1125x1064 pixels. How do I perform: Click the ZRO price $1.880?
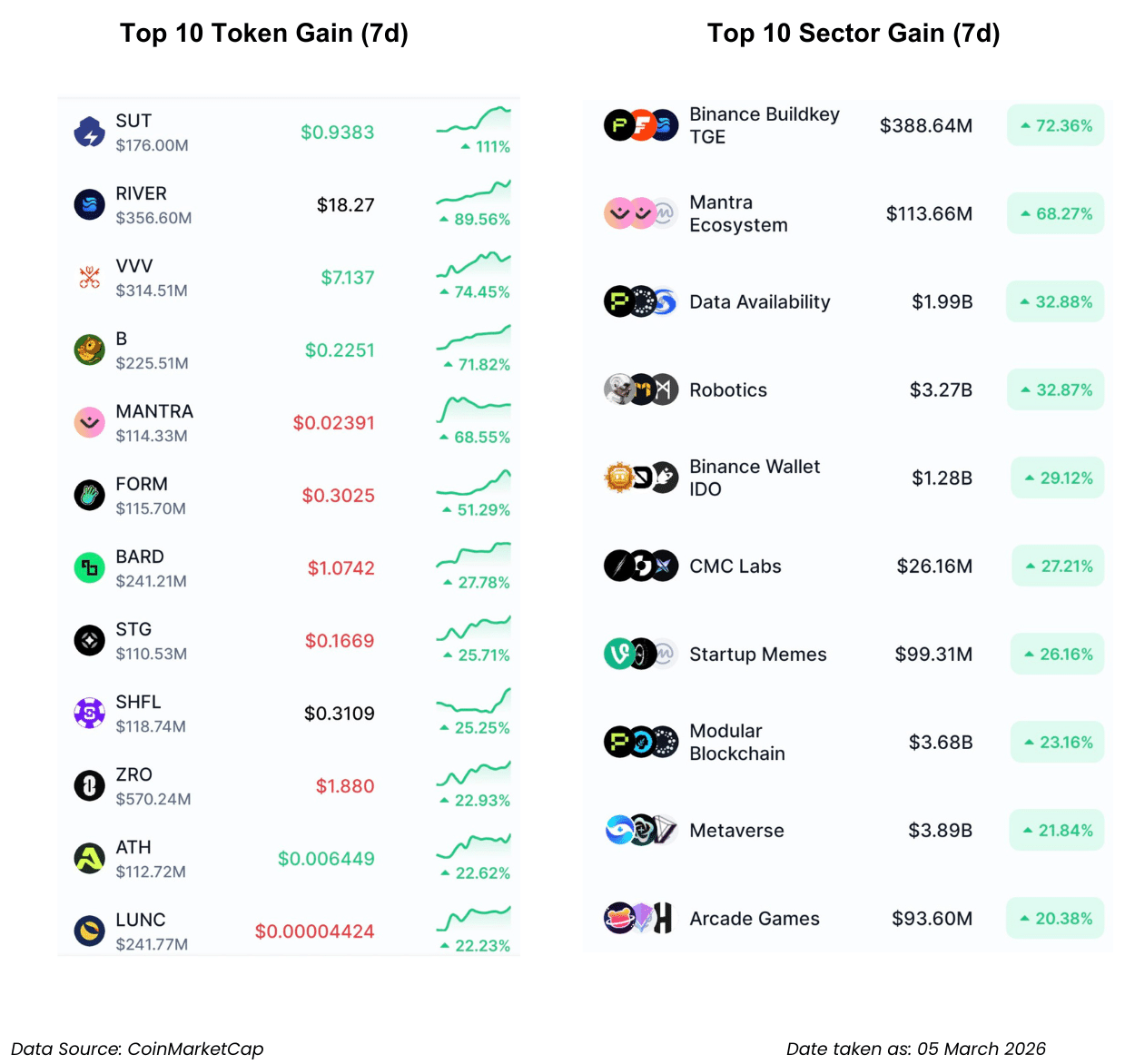point(344,786)
